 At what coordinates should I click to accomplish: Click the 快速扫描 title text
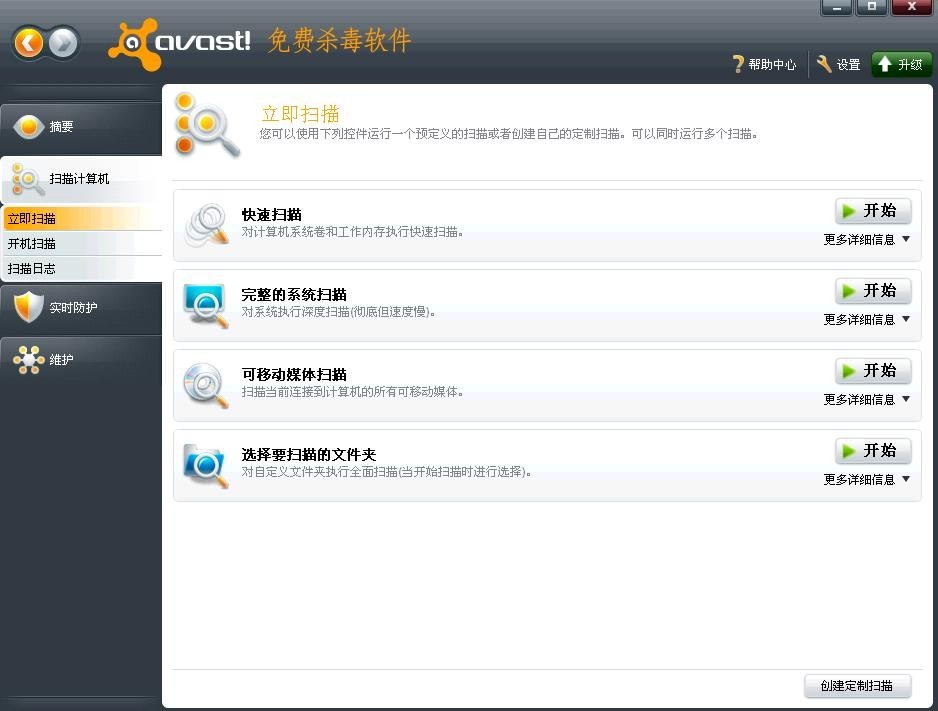pyautogui.click(x=272, y=215)
